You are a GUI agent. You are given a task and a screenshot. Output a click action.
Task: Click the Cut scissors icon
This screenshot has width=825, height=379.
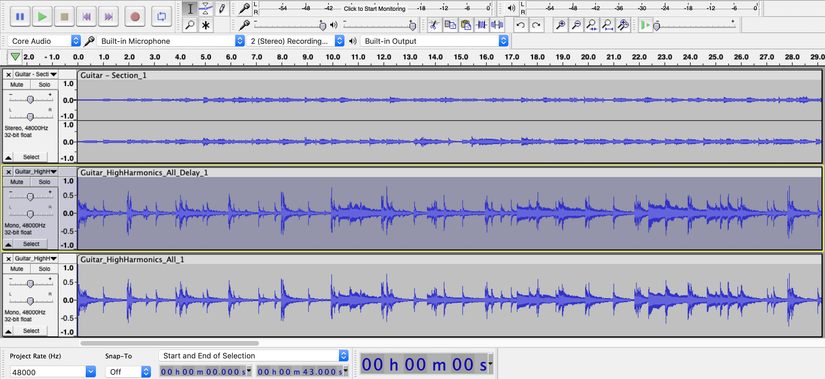pyautogui.click(x=434, y=25)
